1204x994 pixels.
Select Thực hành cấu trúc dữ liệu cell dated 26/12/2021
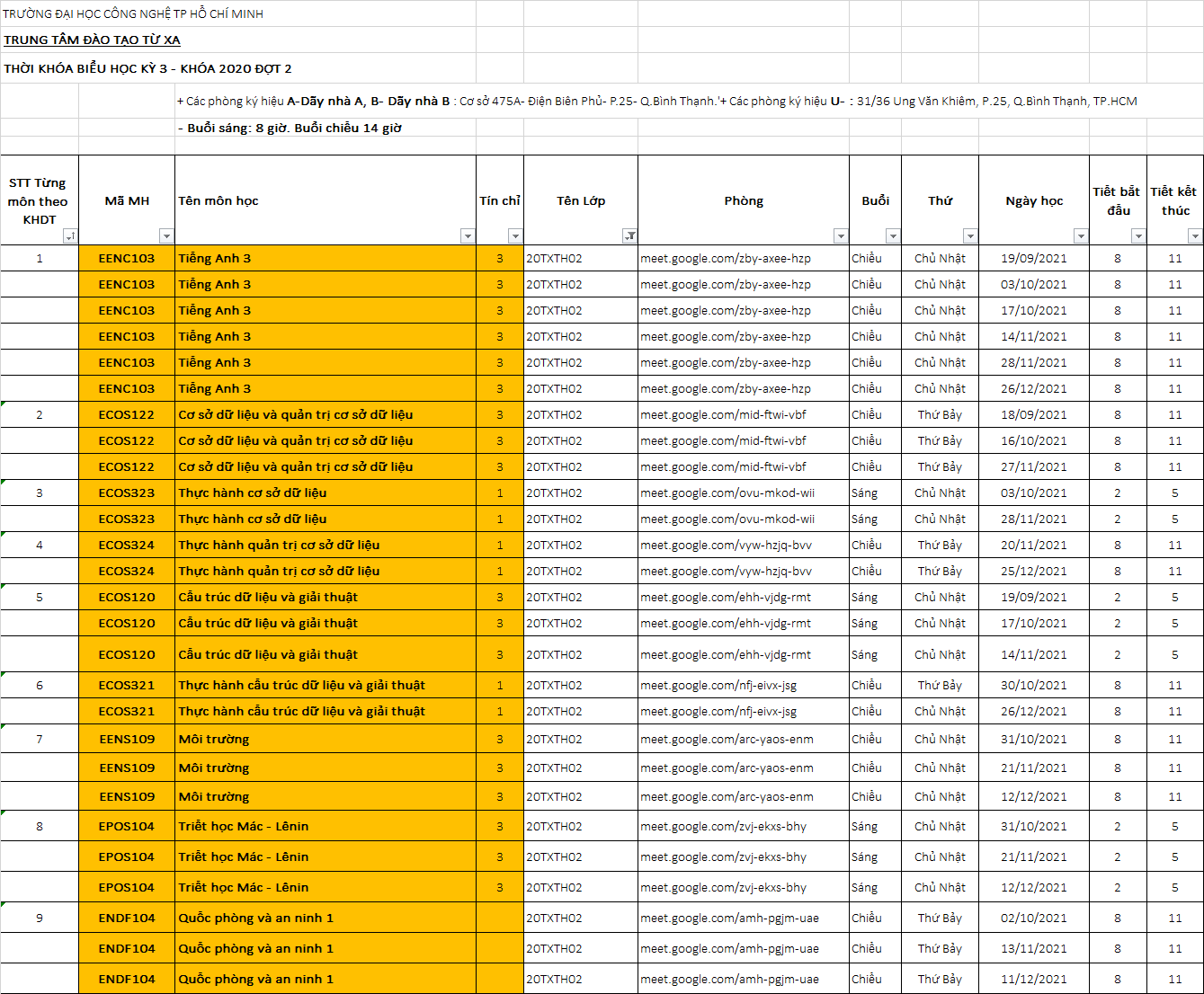[x=326, y=712]
